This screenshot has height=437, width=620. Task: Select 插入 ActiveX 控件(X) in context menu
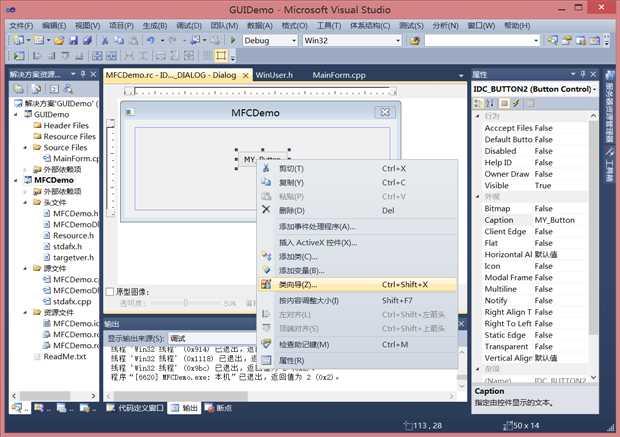pos(357,242)
